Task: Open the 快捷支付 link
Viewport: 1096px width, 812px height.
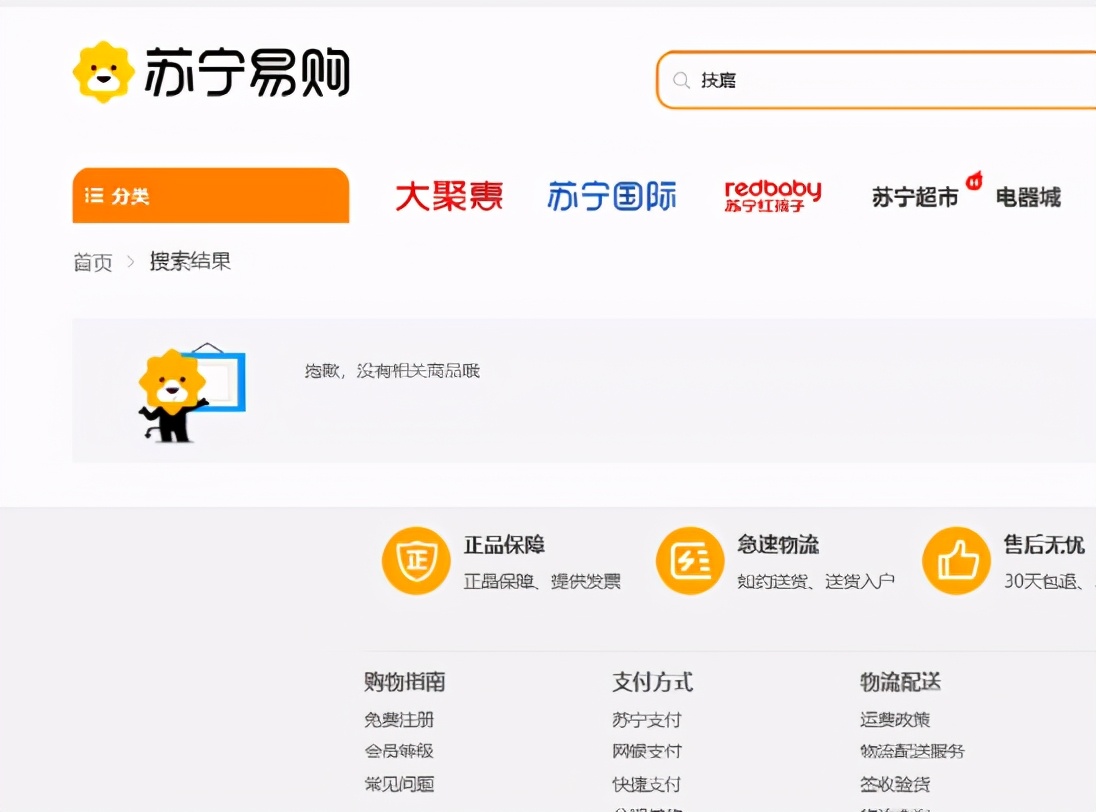Action: coord(647,784)
